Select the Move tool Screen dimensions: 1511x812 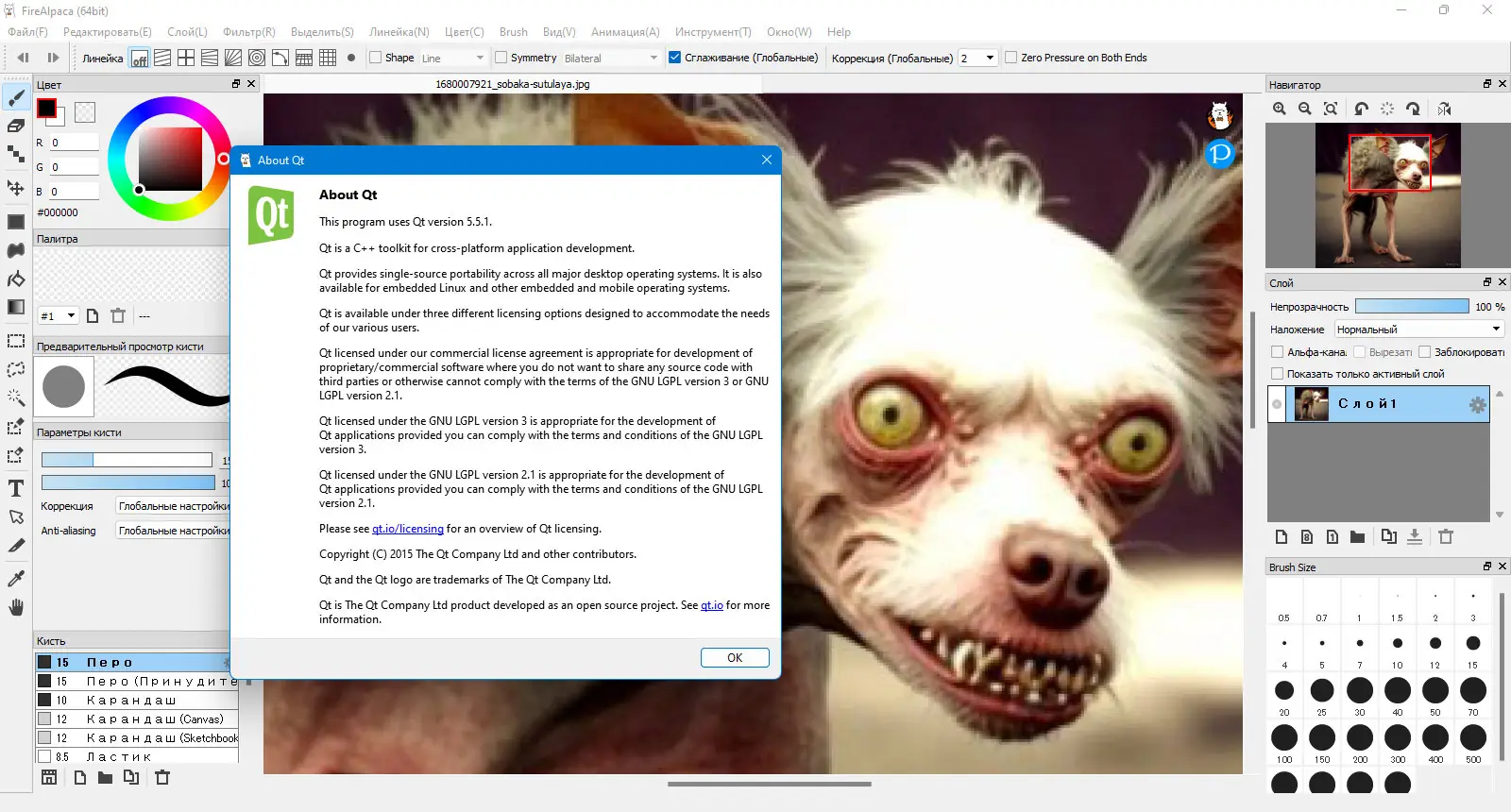pos(16,188)
